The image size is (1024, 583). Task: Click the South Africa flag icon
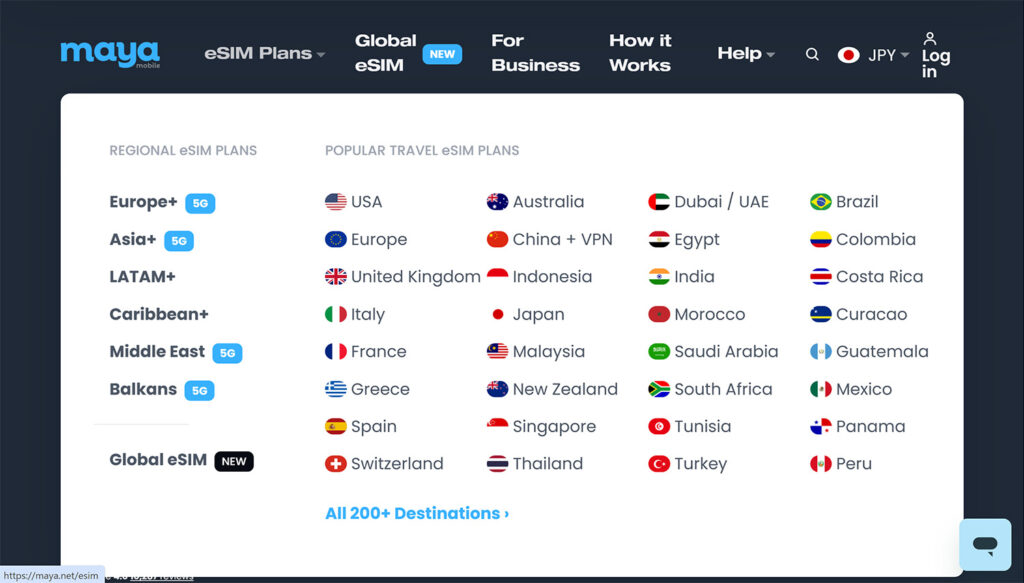(659, 389)
